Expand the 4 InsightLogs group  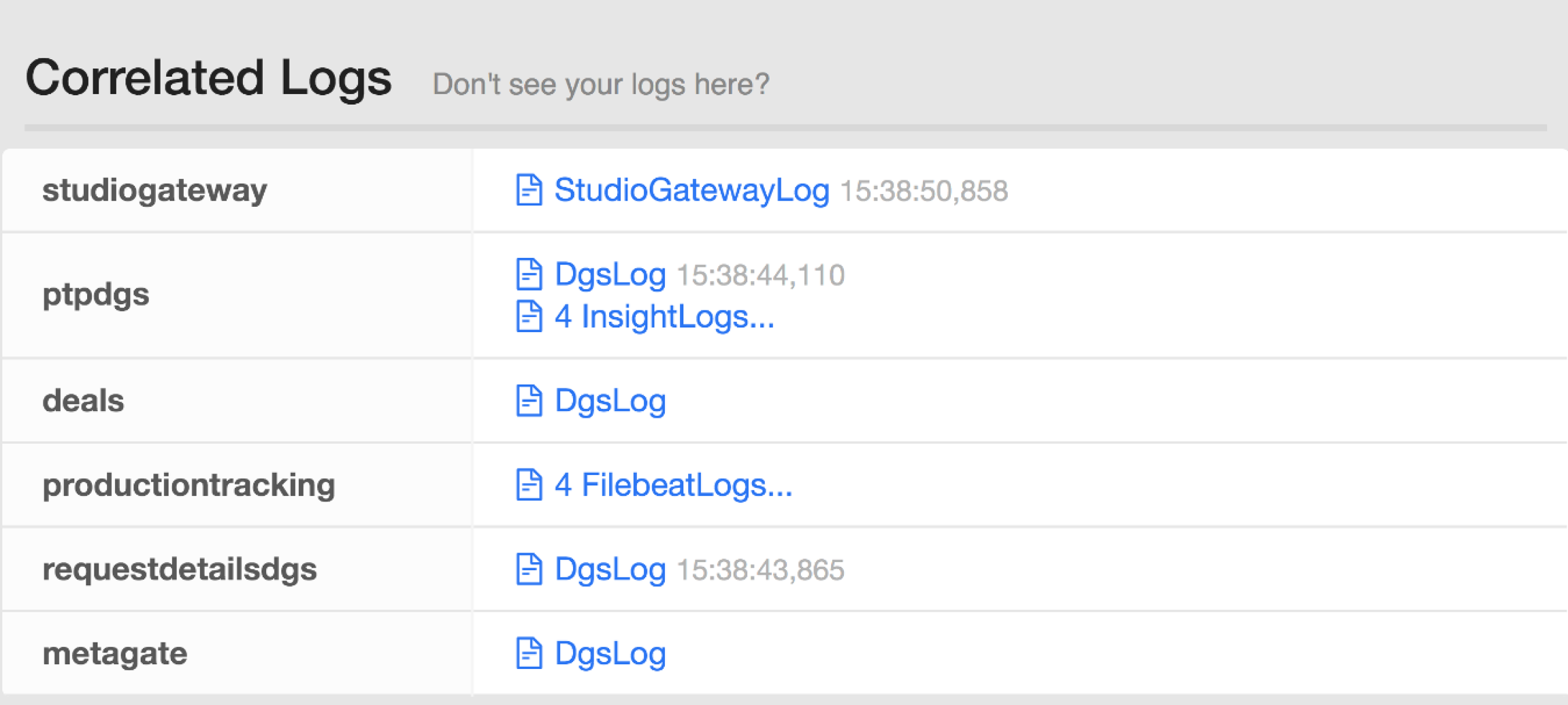(x=664, y=316)
